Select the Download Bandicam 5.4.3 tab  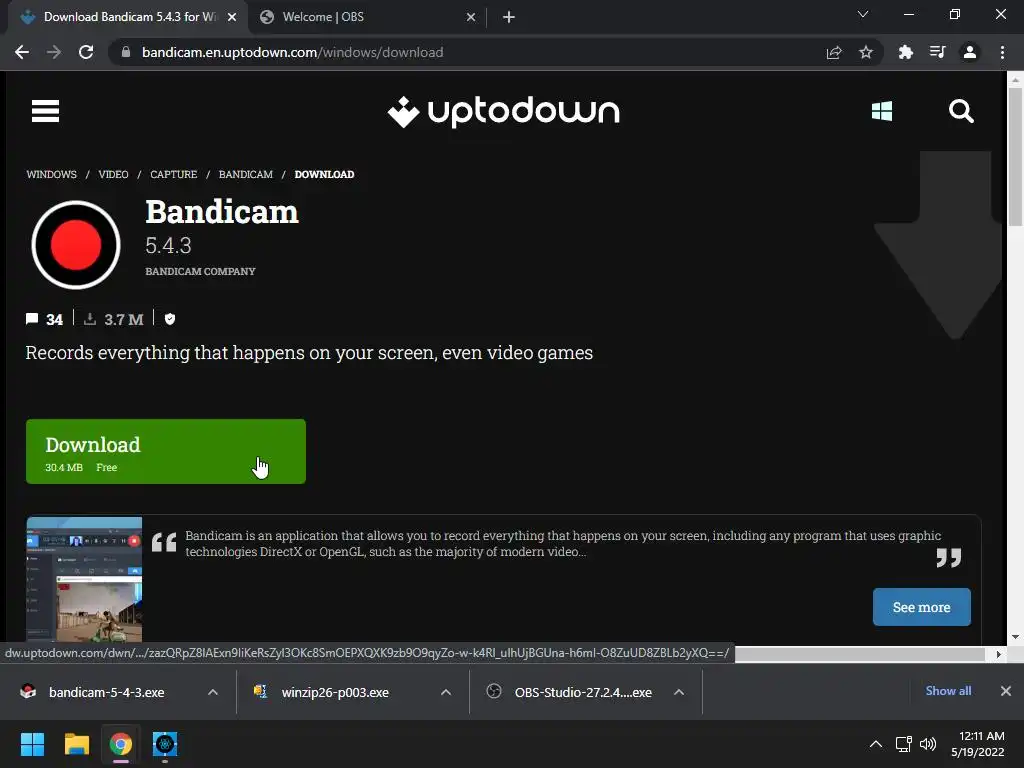[127, 17]
